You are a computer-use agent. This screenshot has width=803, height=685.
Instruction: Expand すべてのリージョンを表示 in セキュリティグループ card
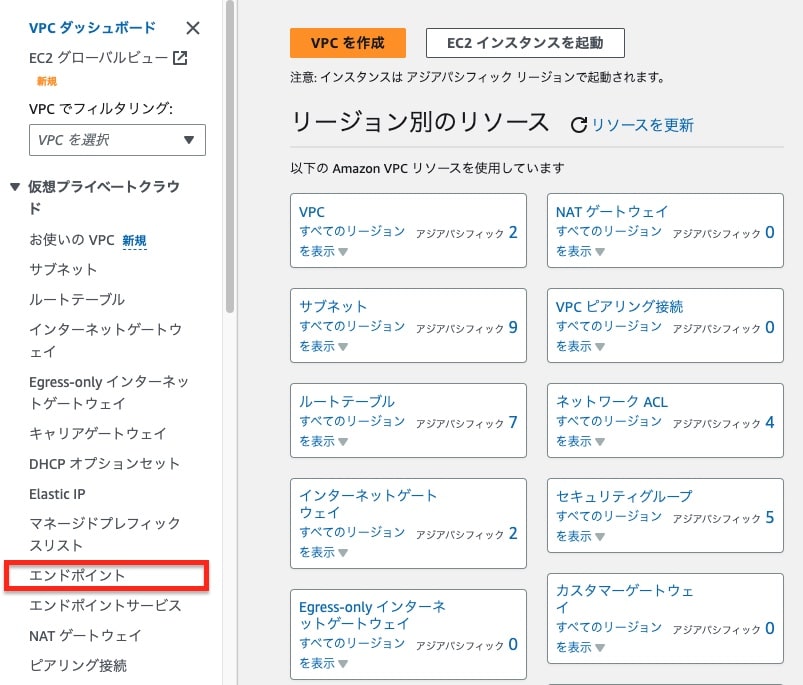click(609, 526)
